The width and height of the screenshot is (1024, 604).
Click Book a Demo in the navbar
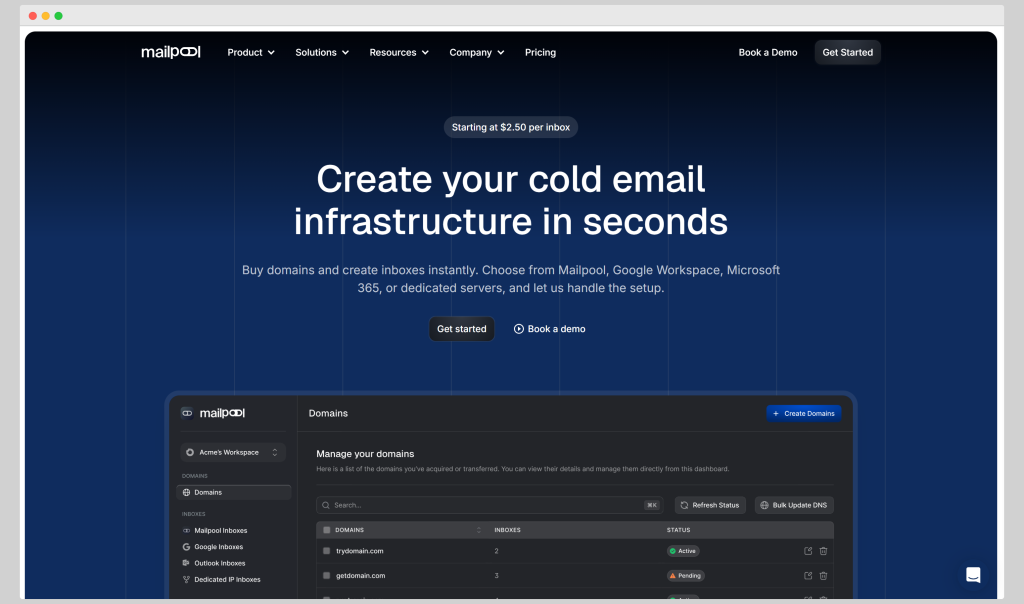click(x=767, y=52)
